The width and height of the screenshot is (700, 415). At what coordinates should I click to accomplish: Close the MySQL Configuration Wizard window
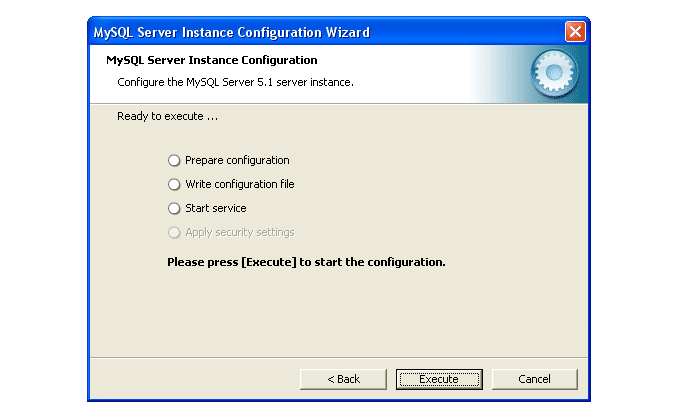tap(575, 32)
